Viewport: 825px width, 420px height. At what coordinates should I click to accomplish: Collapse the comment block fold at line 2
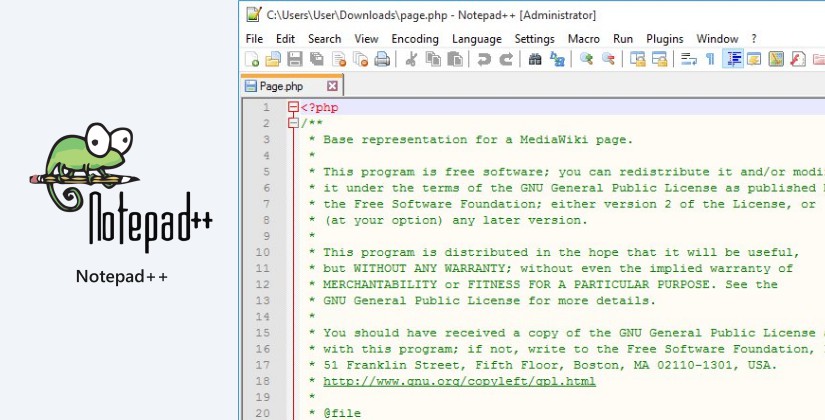[293, 123]
